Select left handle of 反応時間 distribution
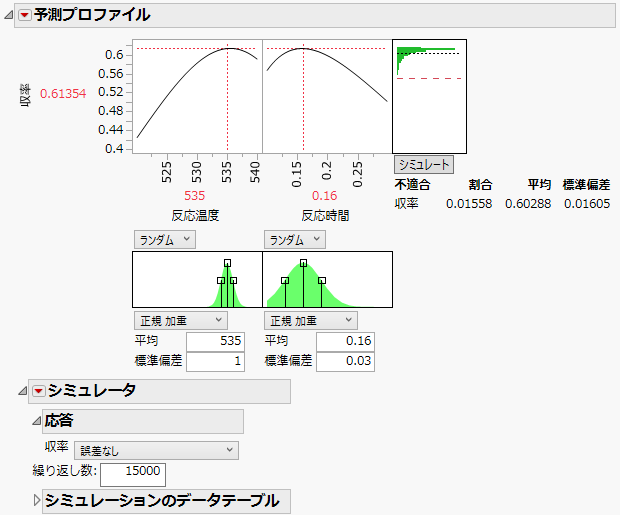The width and height of the screenshot is (620, 515). (x=285, y=280)
